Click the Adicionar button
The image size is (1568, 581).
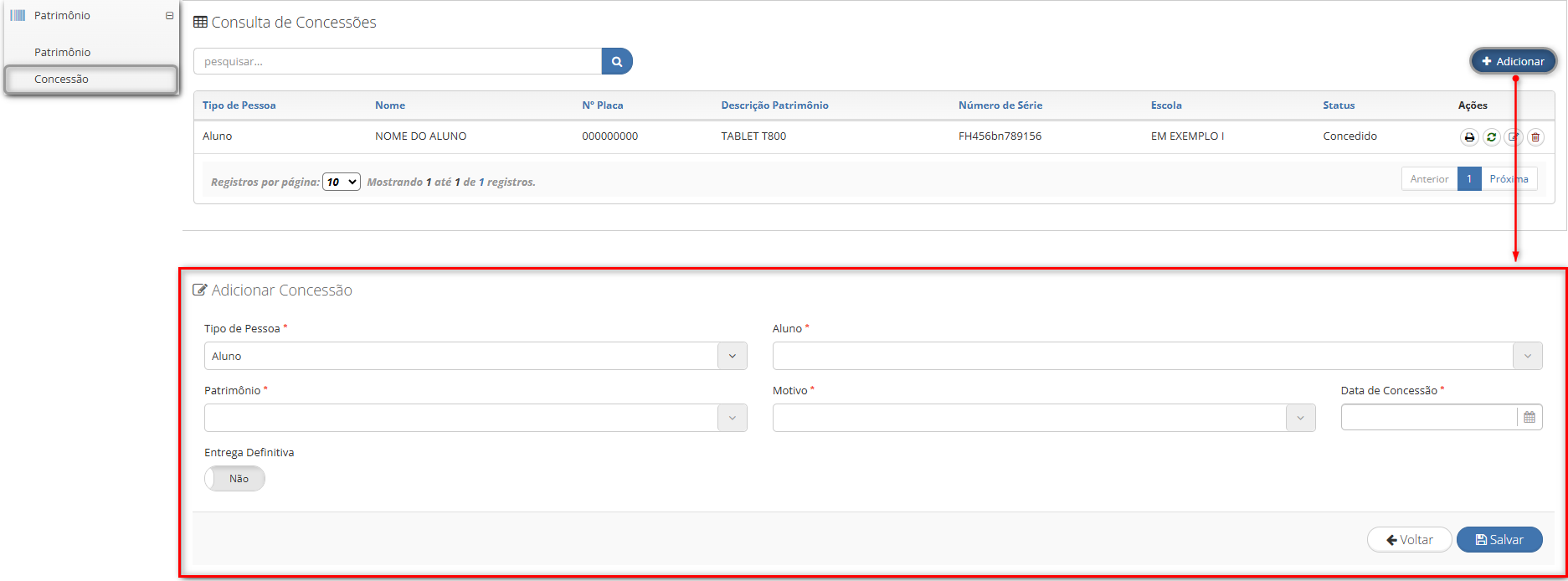pos(1514,61)
